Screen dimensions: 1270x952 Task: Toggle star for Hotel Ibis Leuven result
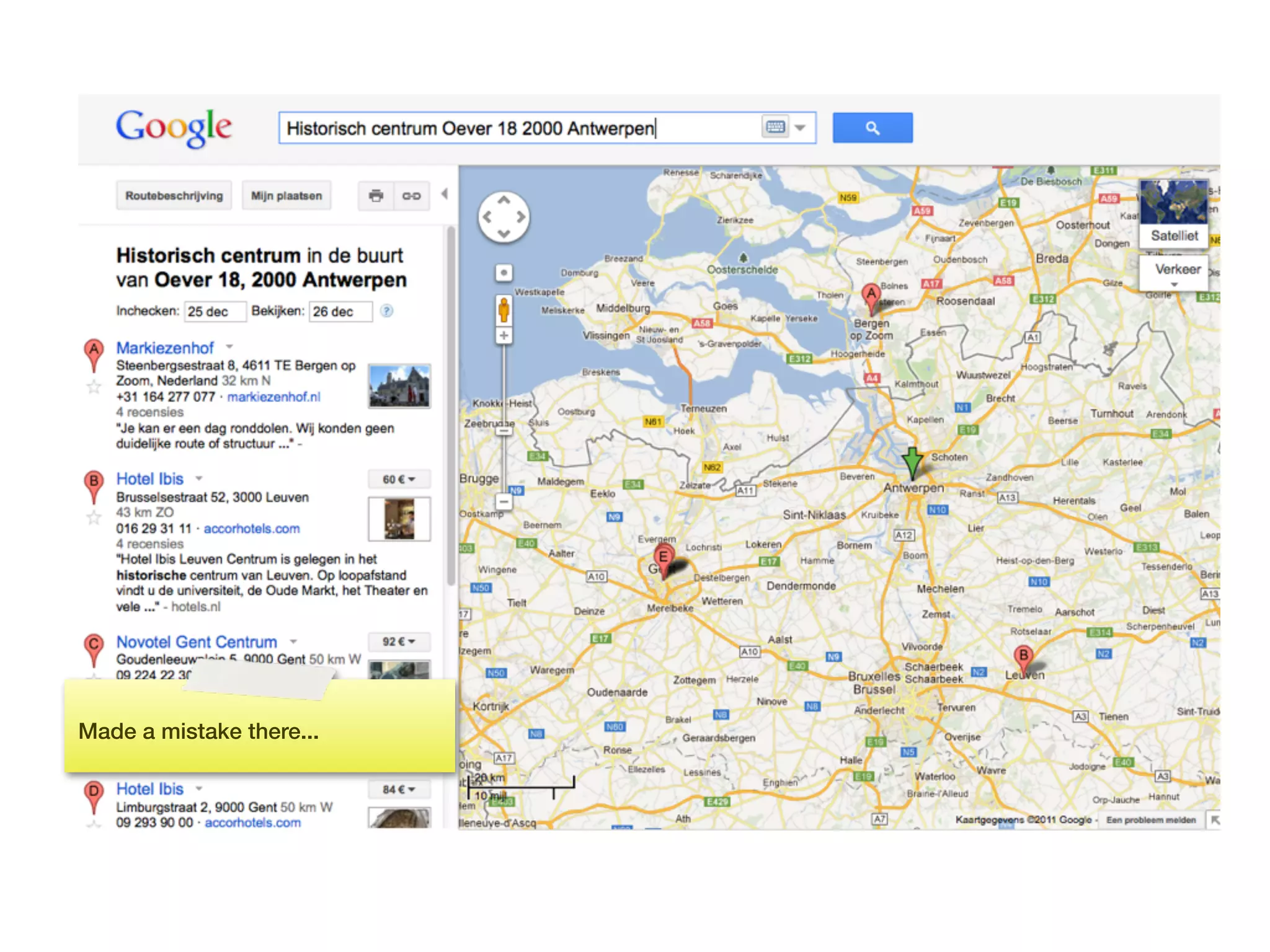click(x=94, y=518)
